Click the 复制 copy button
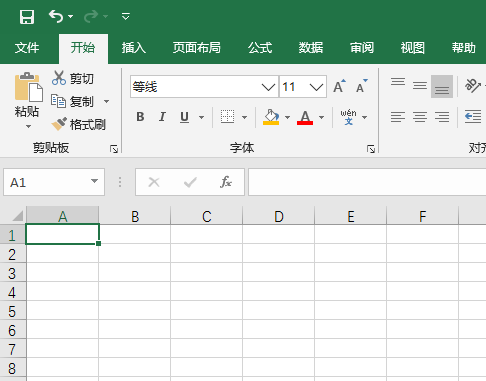This screenshot has height=381, width=486. [x=73, y=101]
